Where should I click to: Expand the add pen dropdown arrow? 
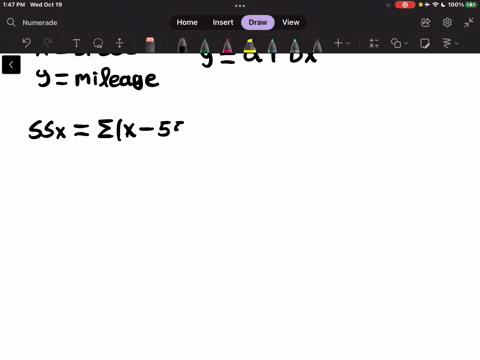click(348, 43)
